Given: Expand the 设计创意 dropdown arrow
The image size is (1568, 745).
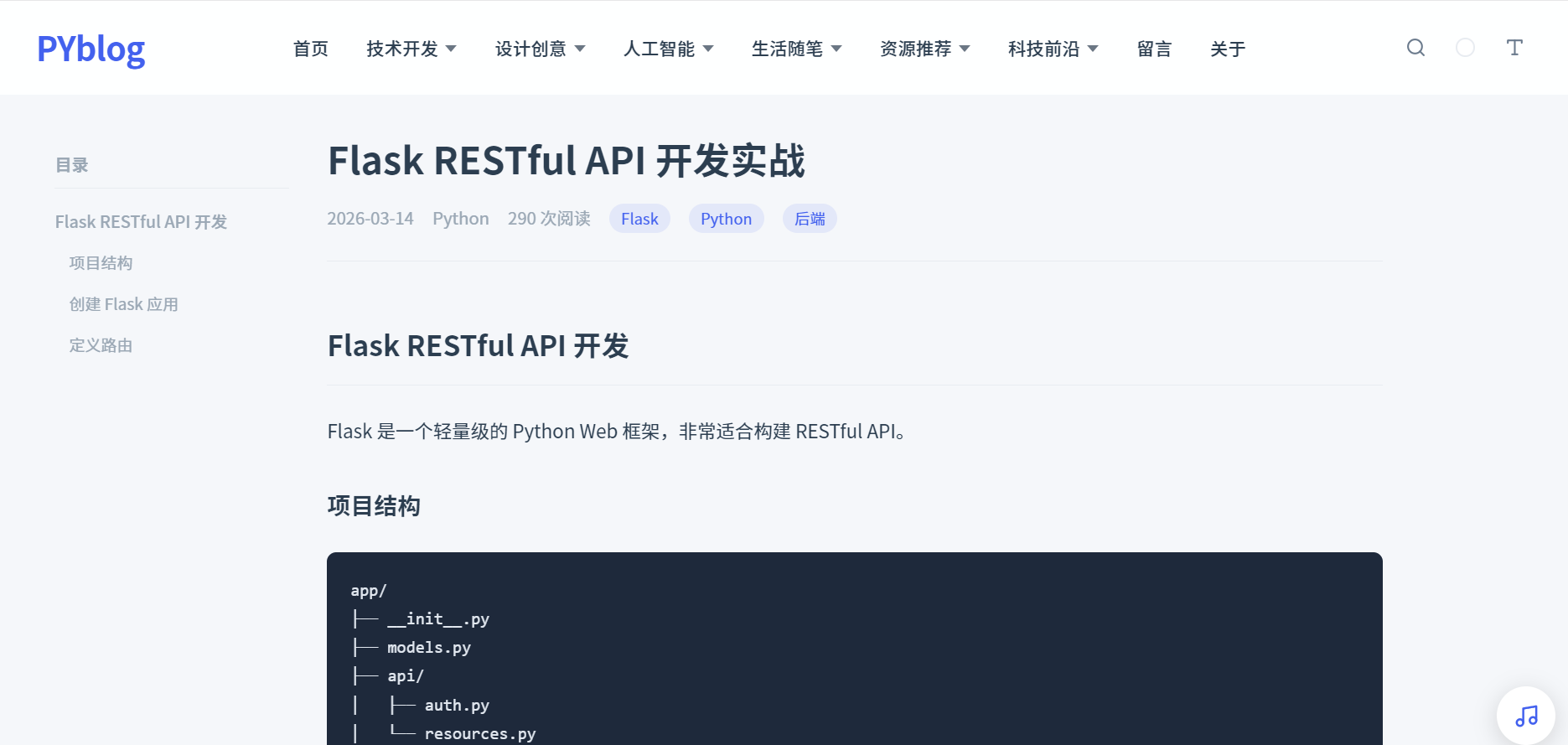Looking at the screenshot, I should (580, 49).
